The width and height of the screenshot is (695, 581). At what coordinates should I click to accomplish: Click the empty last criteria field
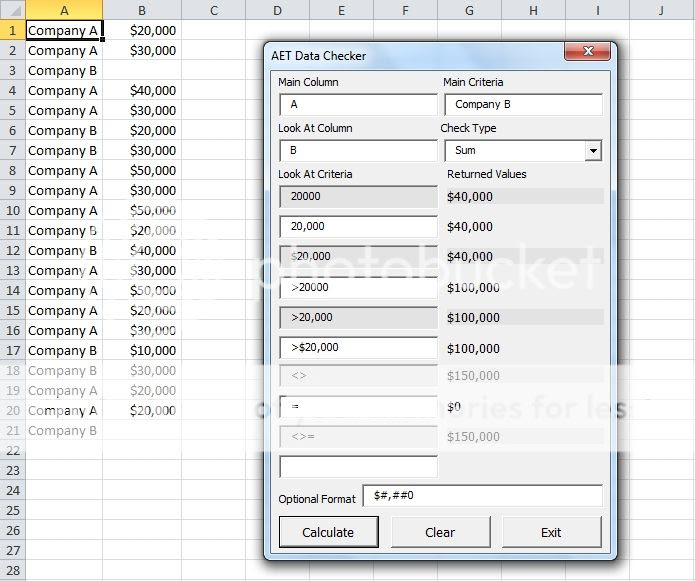pos(358,467)
